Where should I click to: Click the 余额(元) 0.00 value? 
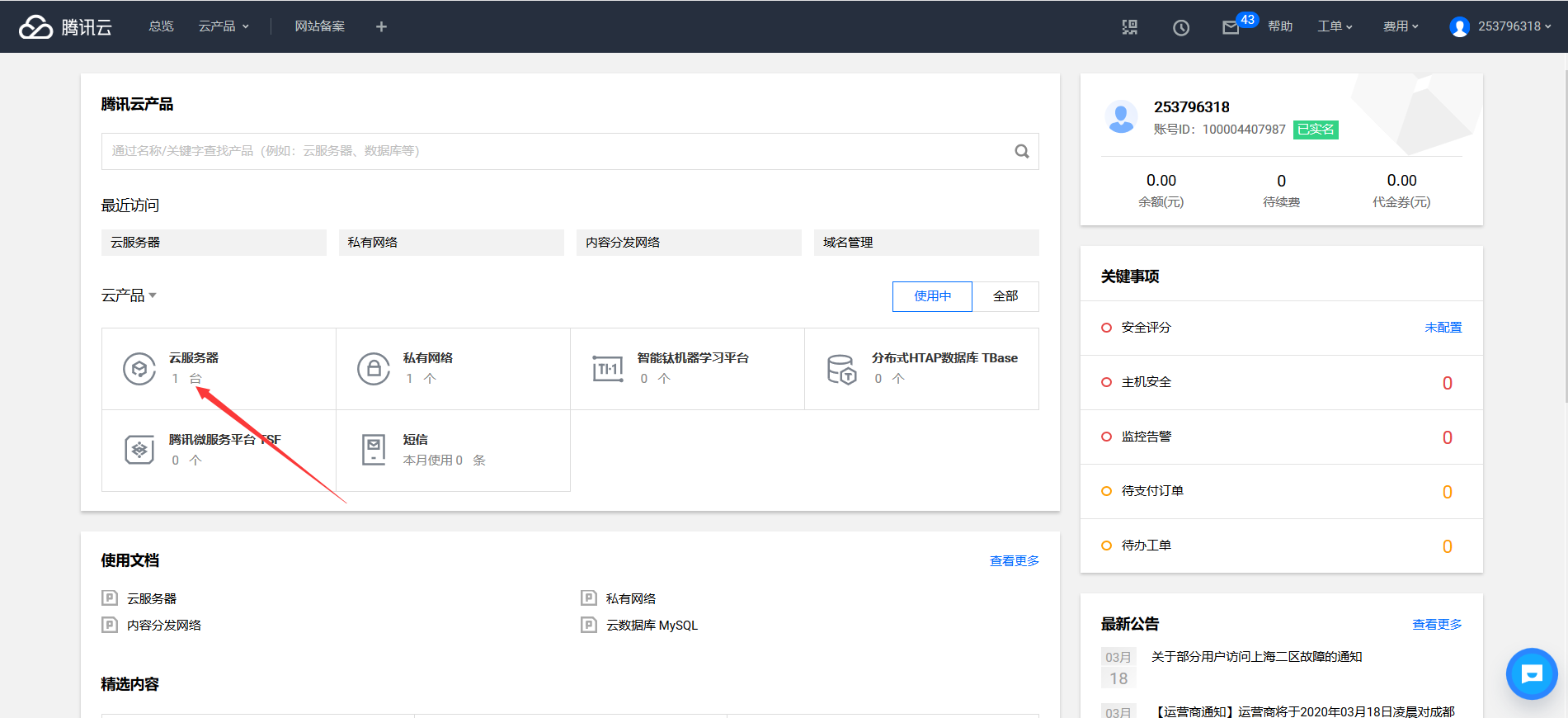[x=1161, y=181]
